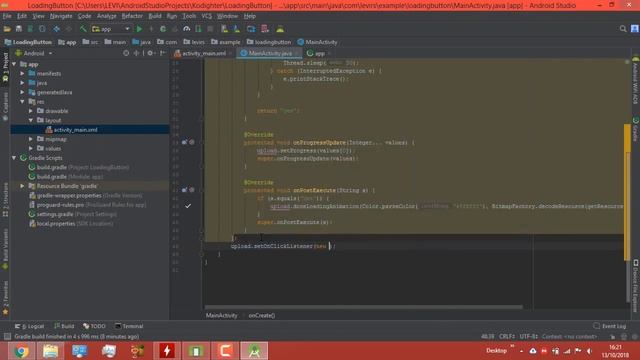
Task: Open the Logcat tool window
Action: [29, 326]
